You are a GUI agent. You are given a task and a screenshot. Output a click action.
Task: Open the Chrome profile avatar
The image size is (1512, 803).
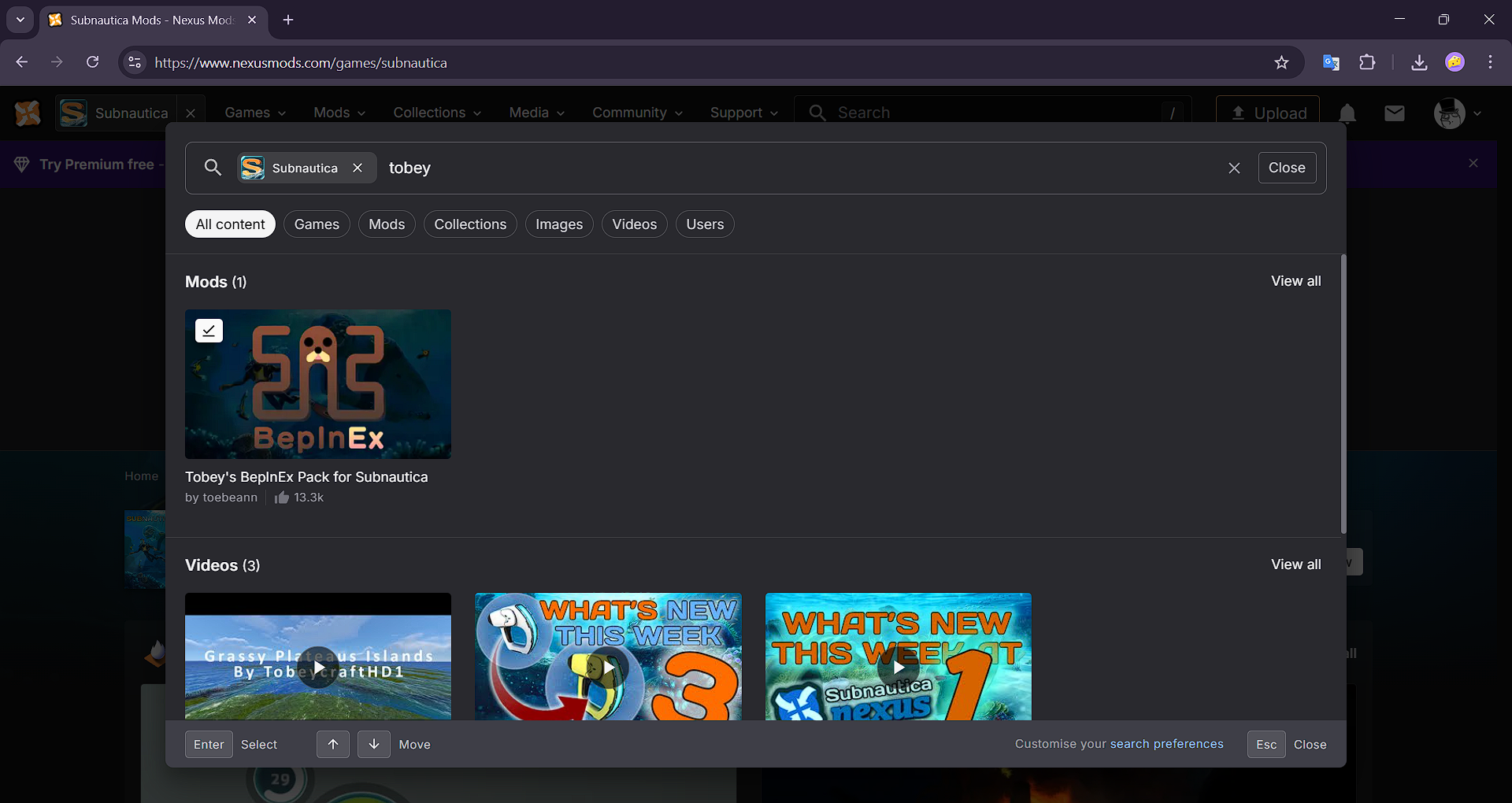click(1455, 62)
